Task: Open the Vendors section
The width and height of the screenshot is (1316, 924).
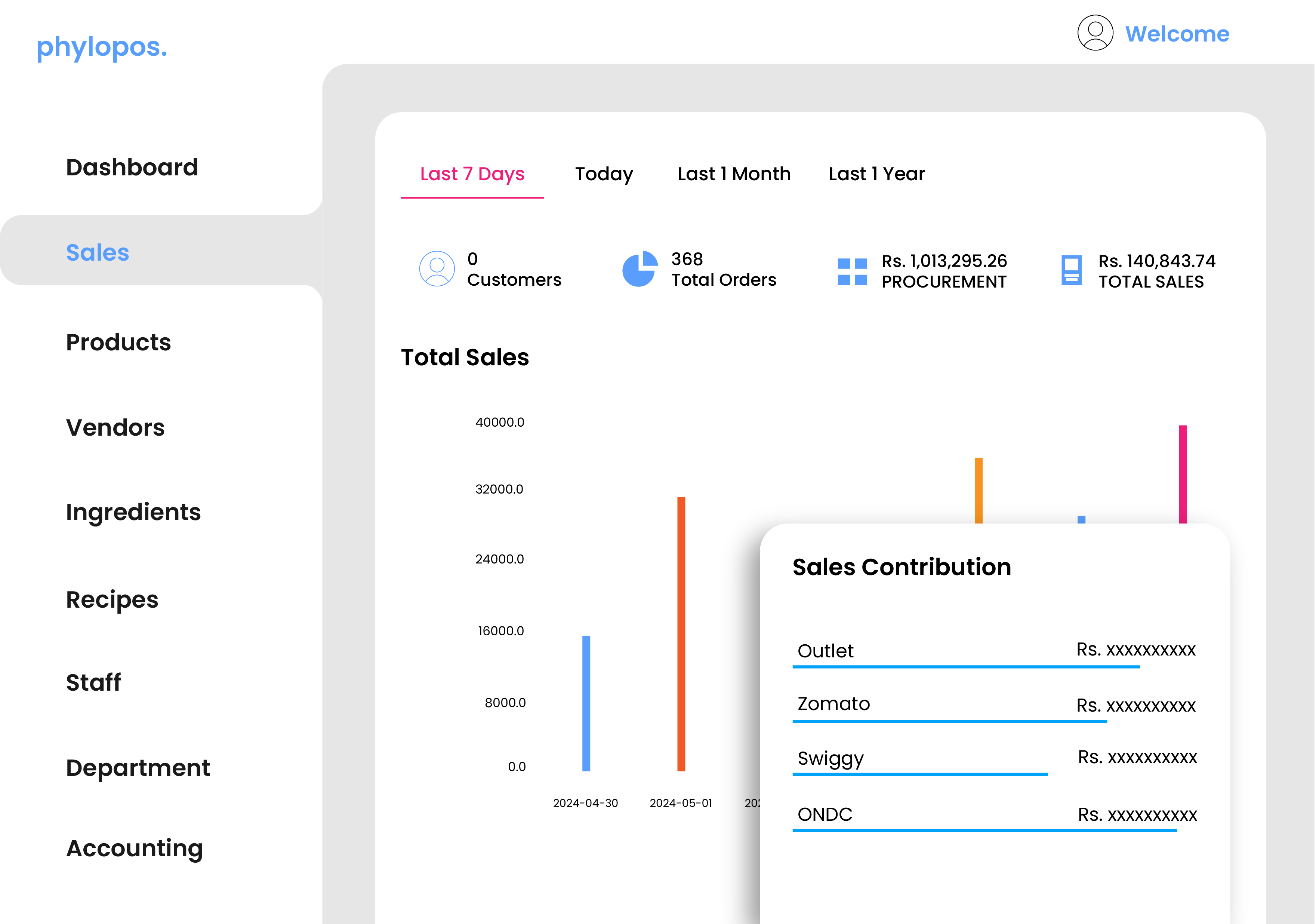Action: [115, 428]
